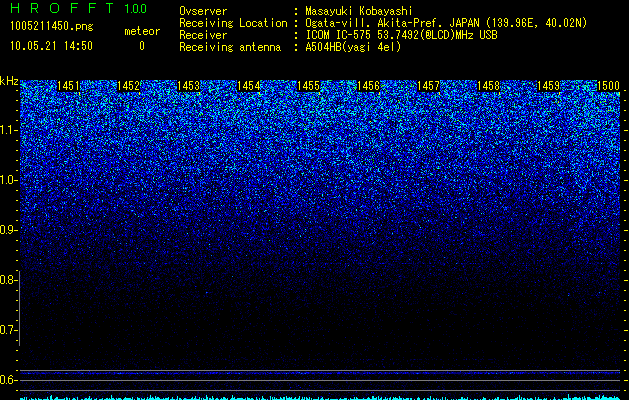Click the 1457 time marker
This screenshot has width=629, height=400.
click(428, 86)
